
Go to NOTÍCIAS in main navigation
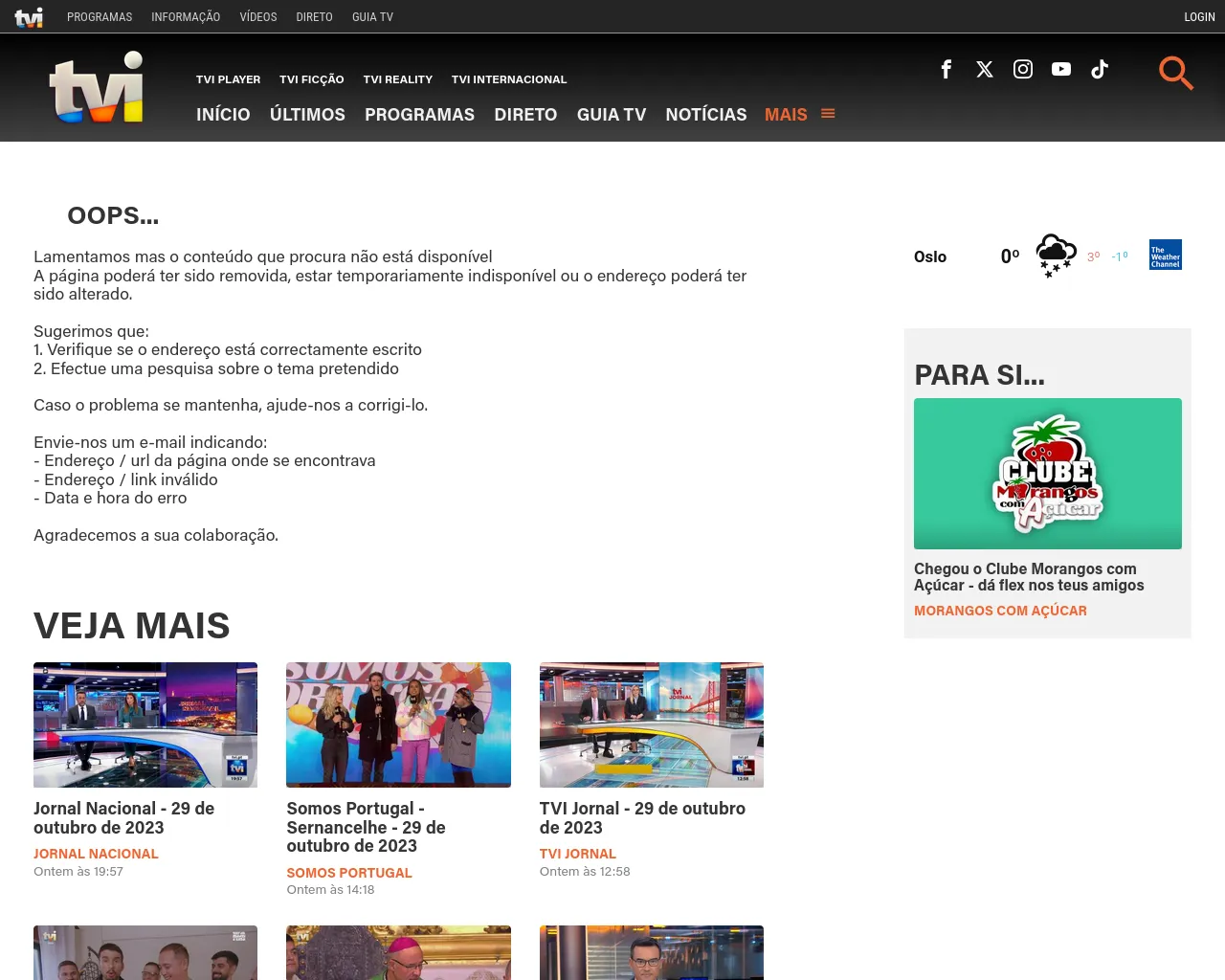point(706,115)
